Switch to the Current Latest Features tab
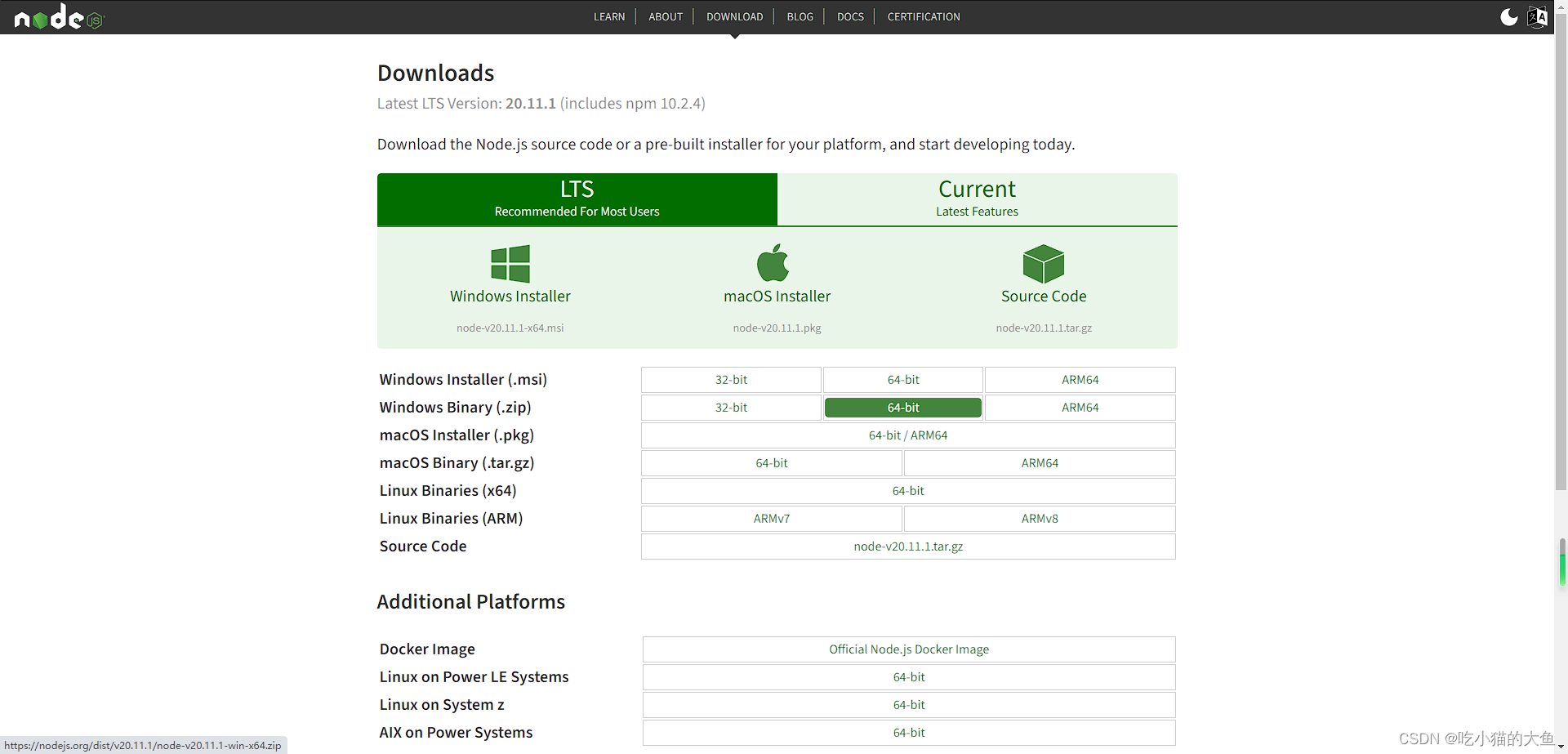Screen dimensions: 1568x754 (x=978, y=199)
